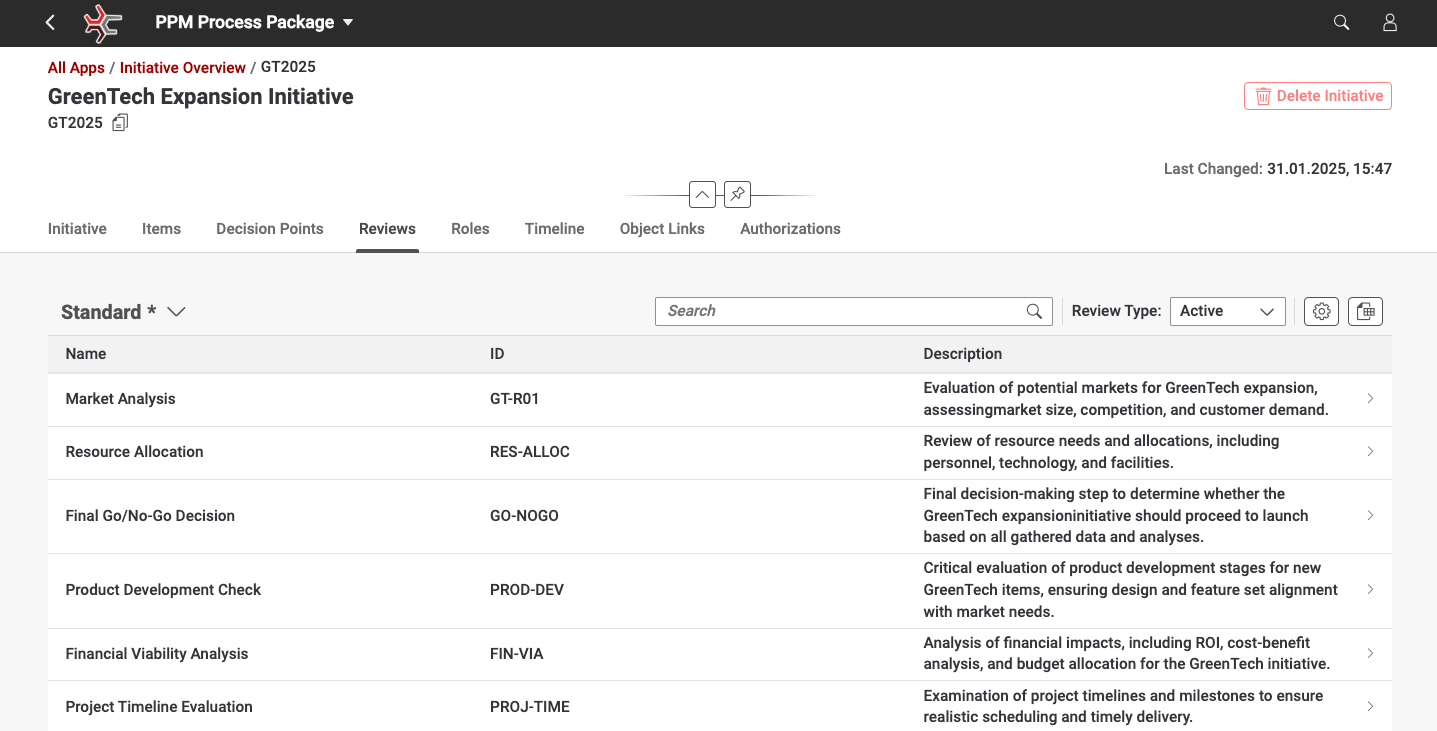Click the red company logo icon
The width and height of the screenshot is (1437, 731).
102,23
